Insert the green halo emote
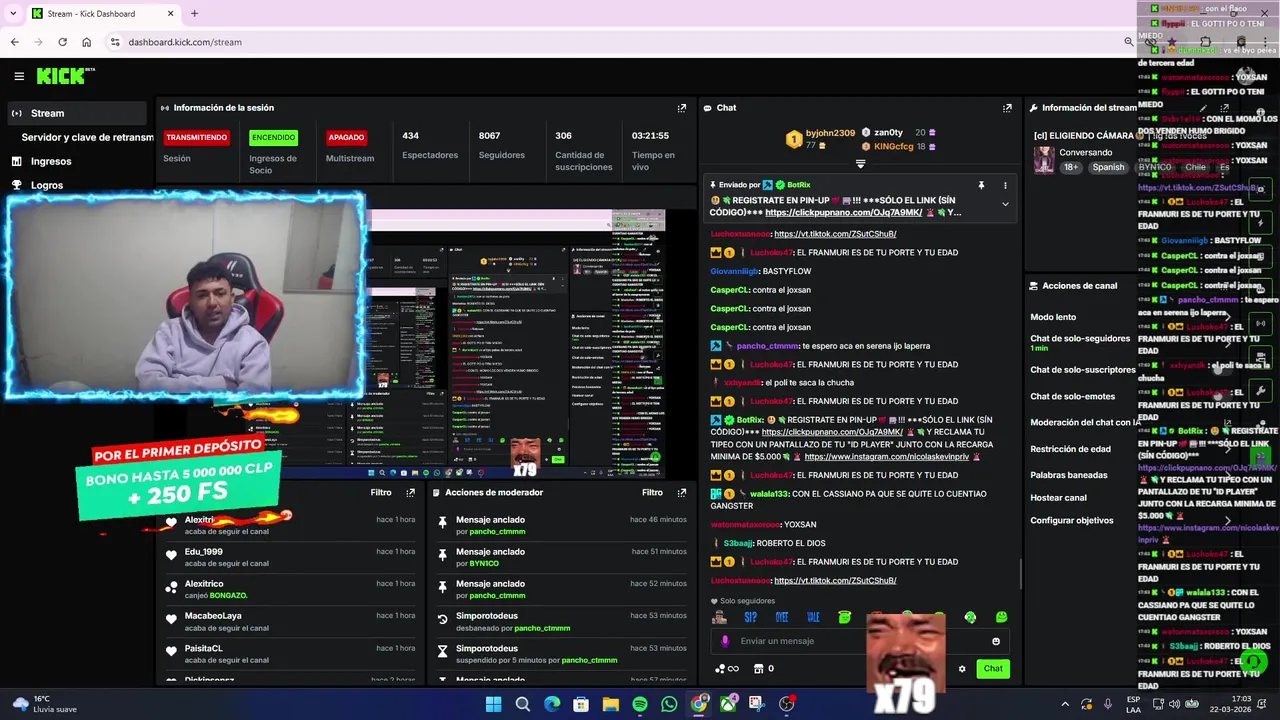Screen dimensions: 1280x720 point(845,617)
